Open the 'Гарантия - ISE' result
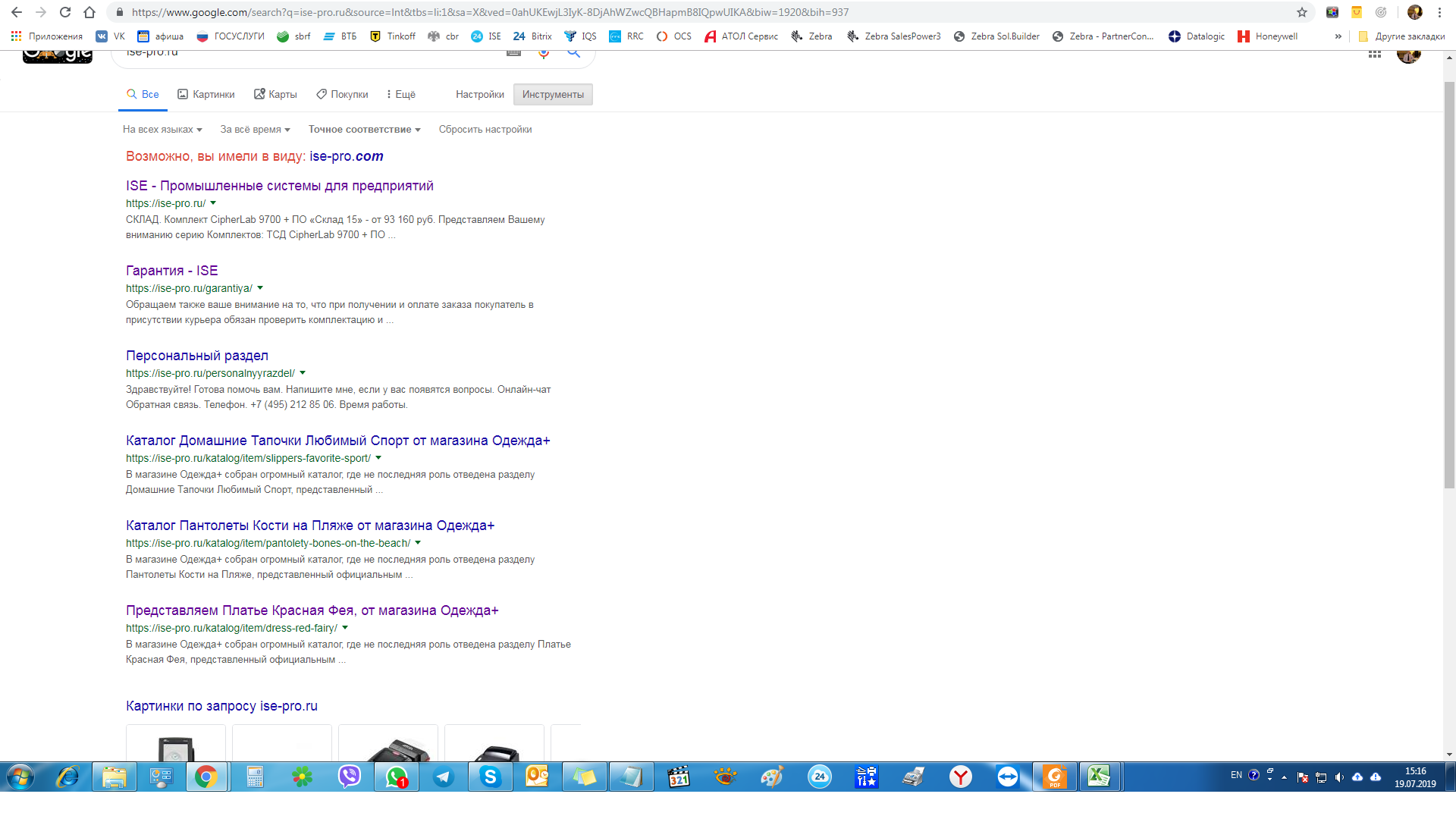Screen dimensions: 1456x819 pyautogui.click(x=172, y=271)
